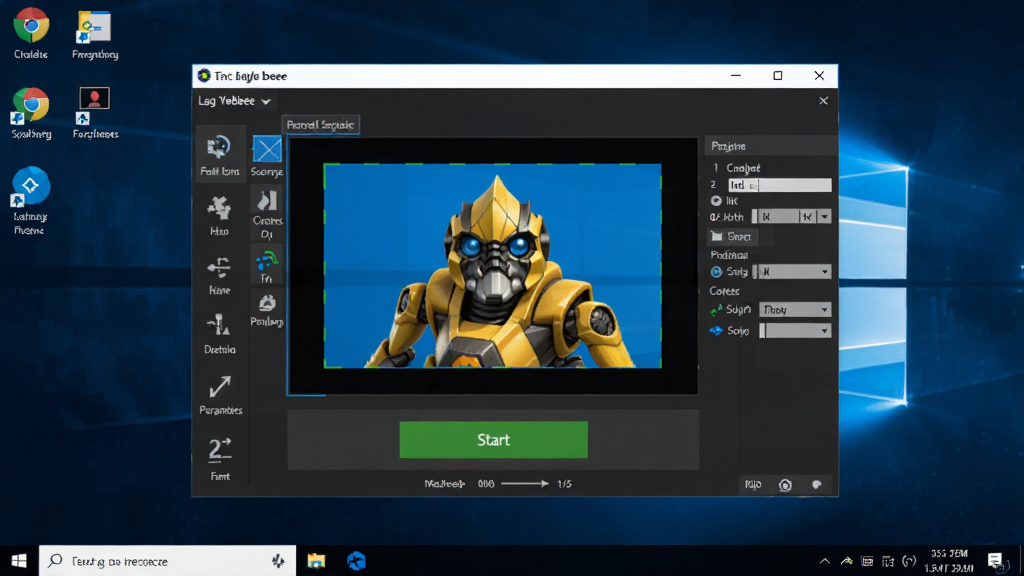The width and height of the screenshot is (1024, 576).
Task: Switch to the tab above the preview area
Action: pos(321,125)
